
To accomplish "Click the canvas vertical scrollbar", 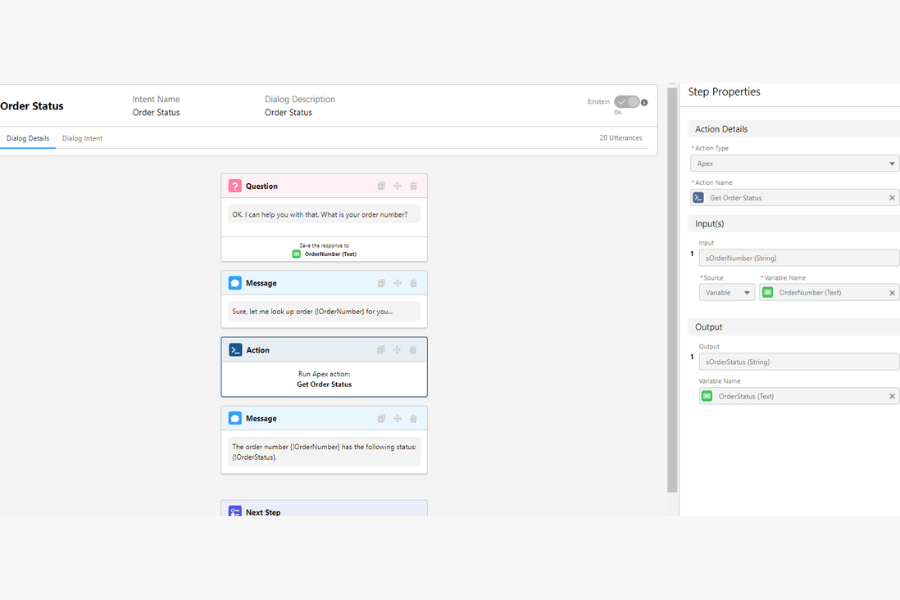I will point(672,290).
